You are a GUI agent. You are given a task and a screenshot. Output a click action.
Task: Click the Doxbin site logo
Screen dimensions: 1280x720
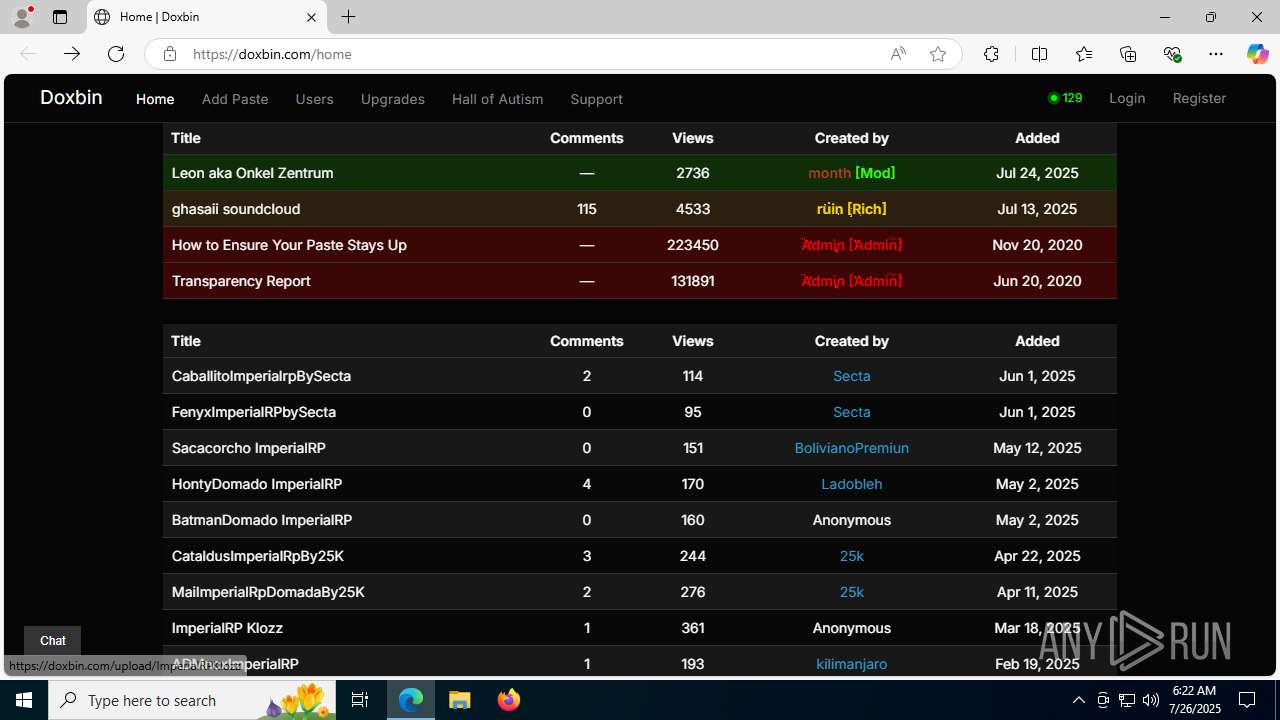(x=71, y=97)
